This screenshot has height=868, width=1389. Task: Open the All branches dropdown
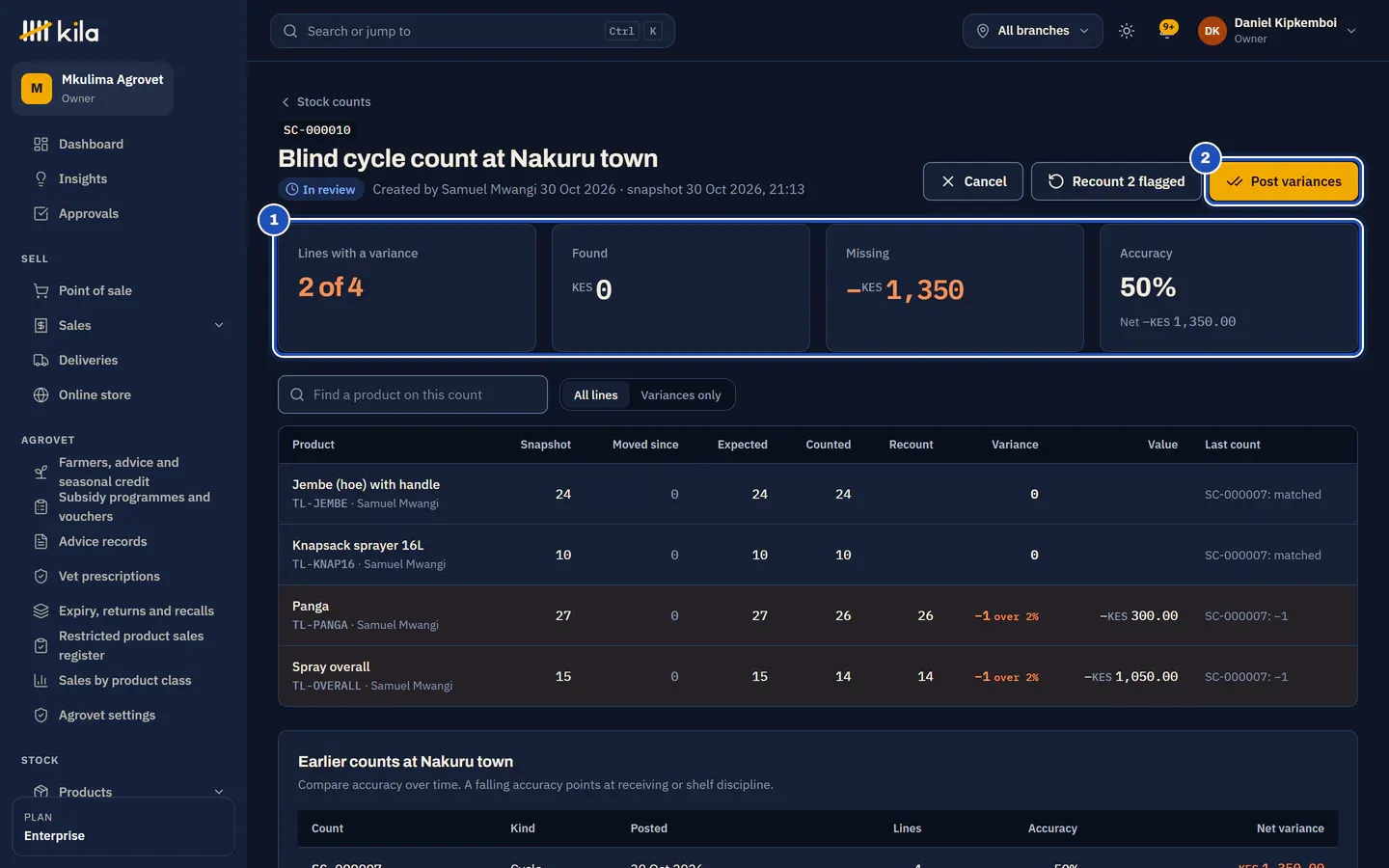1032,31
